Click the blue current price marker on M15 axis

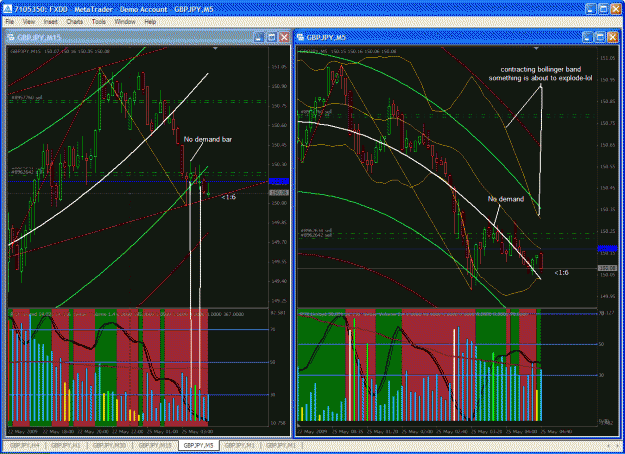point(279,181)
